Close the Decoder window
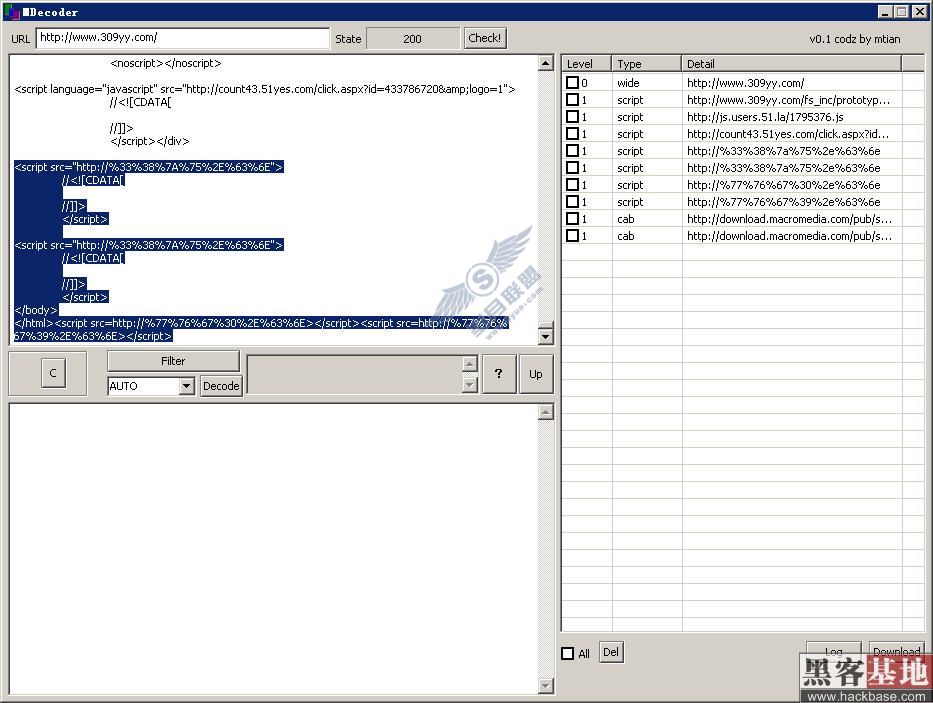 (919, 11)
